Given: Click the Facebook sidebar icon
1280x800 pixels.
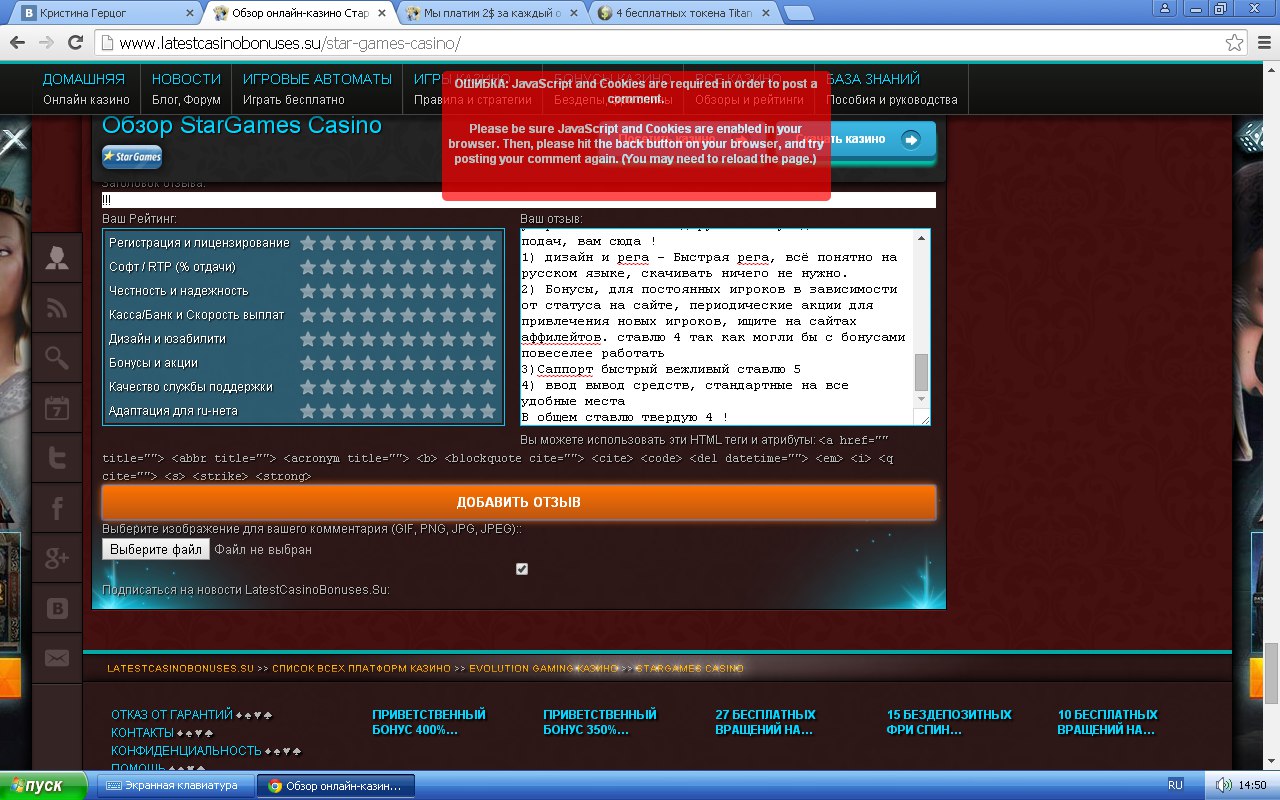Looking at the screenshot, I should [x=57, y=509].
